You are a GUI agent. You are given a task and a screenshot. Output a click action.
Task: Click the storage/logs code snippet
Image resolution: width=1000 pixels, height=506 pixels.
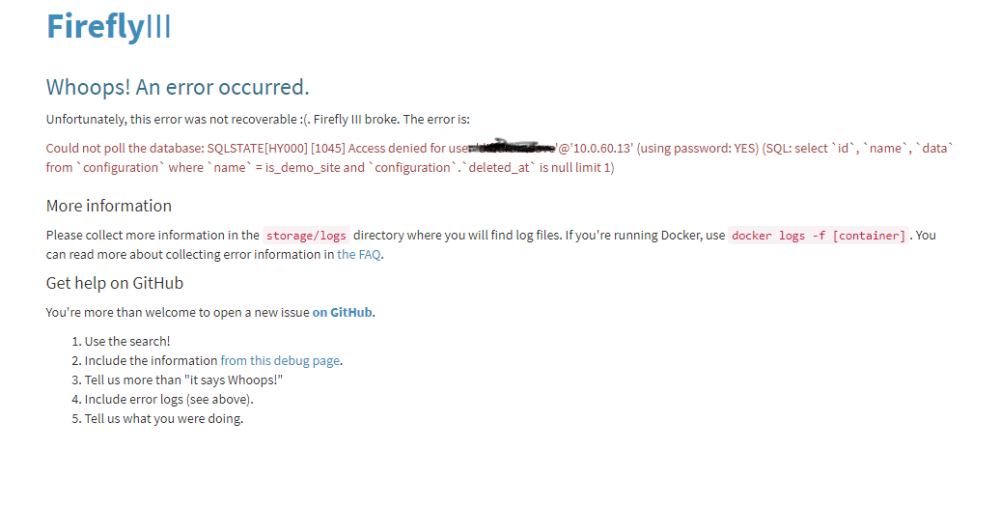coord(306,235)
